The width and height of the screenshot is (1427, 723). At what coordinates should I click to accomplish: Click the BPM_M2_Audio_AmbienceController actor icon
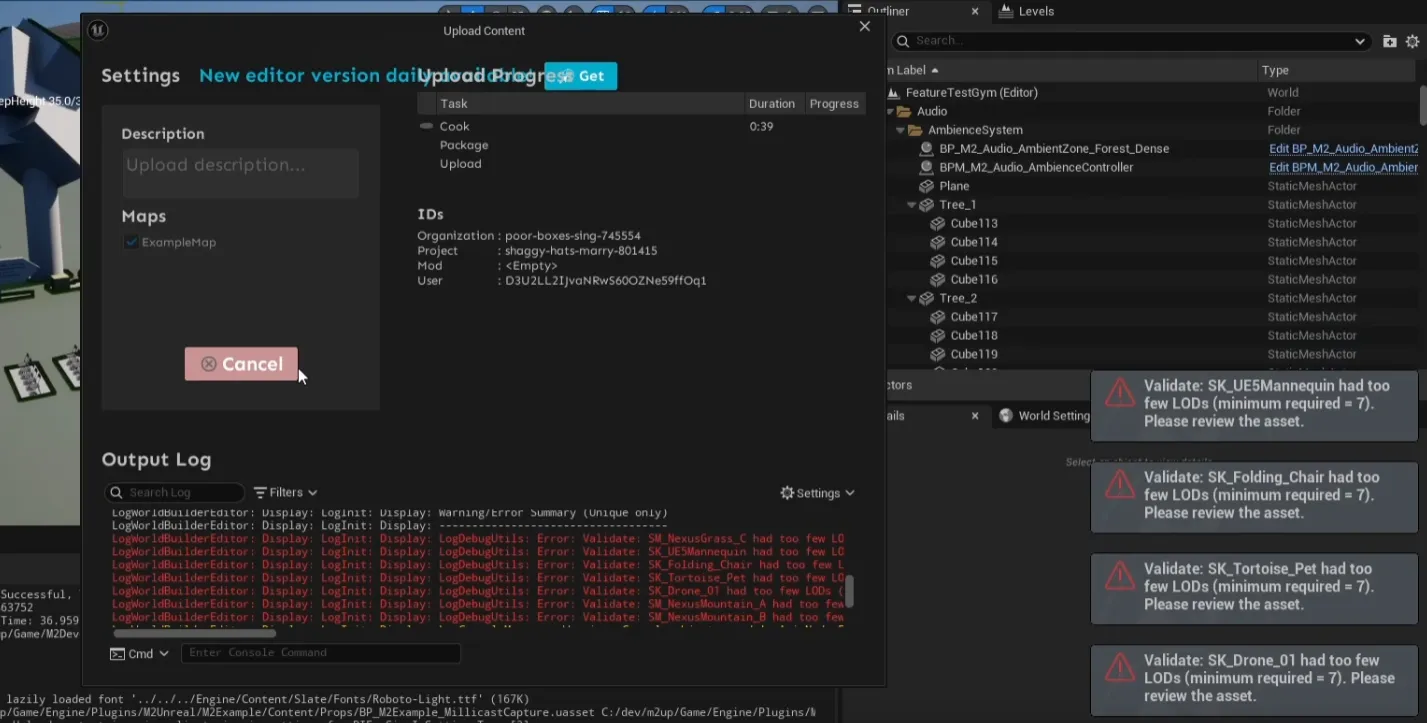tap(926, 167)
